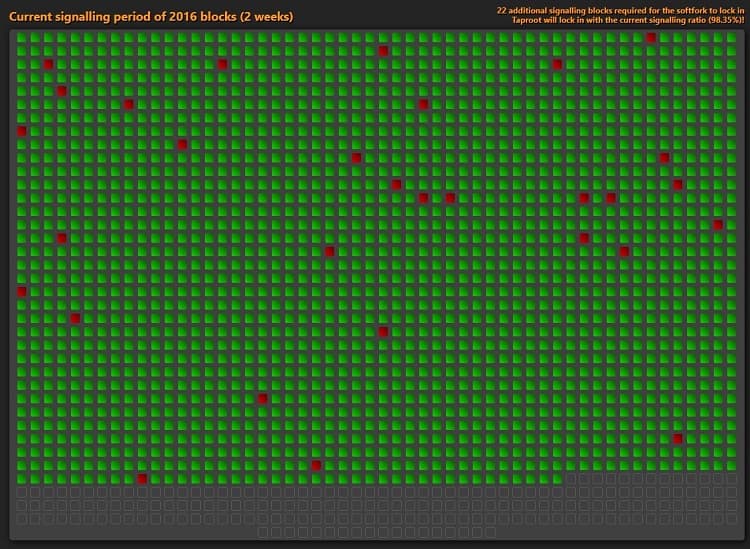This screenshot has width=750, height=549.
Task: Open the upper red block in the leftmost column
Action: point(22,131)
